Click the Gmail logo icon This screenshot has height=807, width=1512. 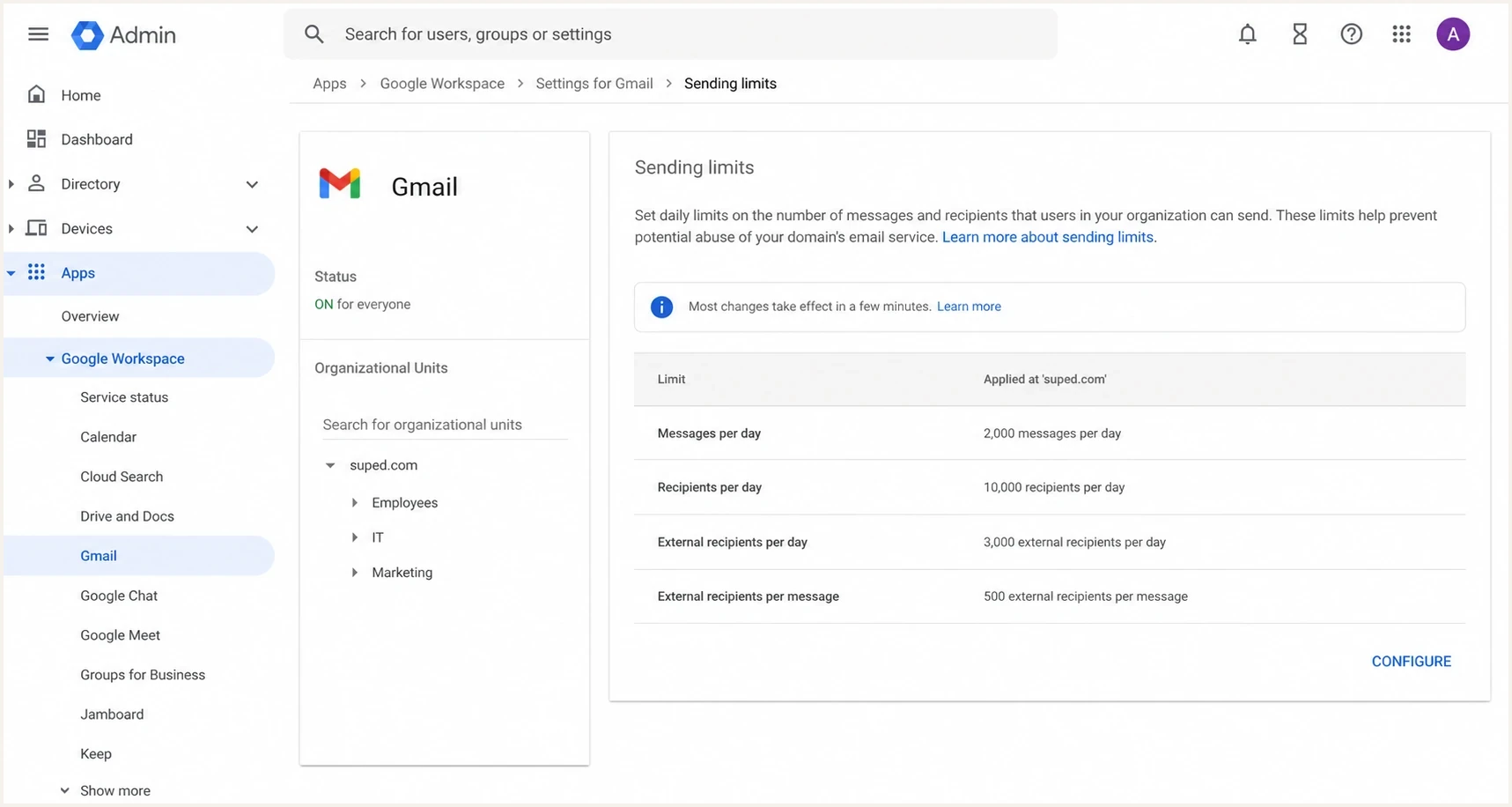340,183
